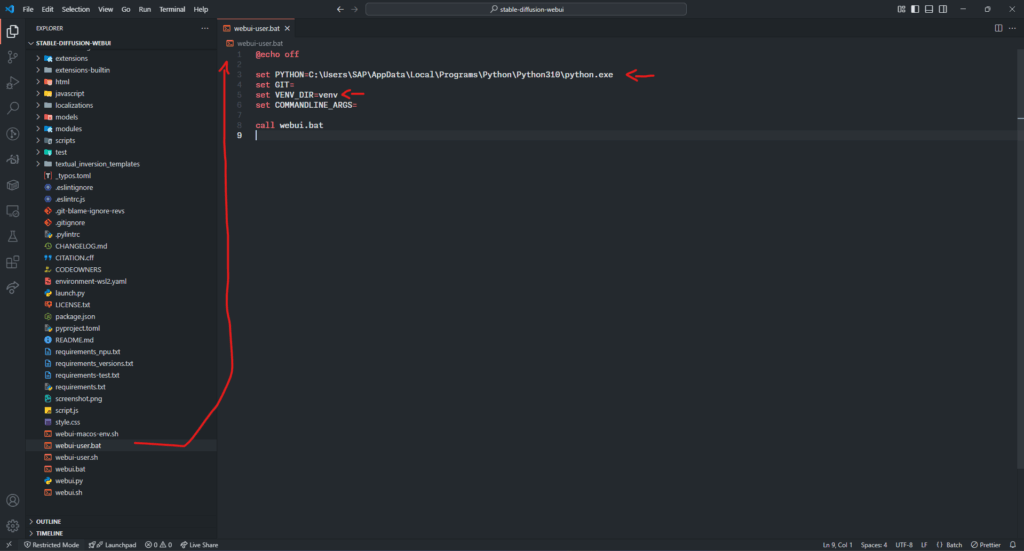Screen dimensions: 1024x551
Task: Open the Accounts menu icon
Action: pos(12,501)
